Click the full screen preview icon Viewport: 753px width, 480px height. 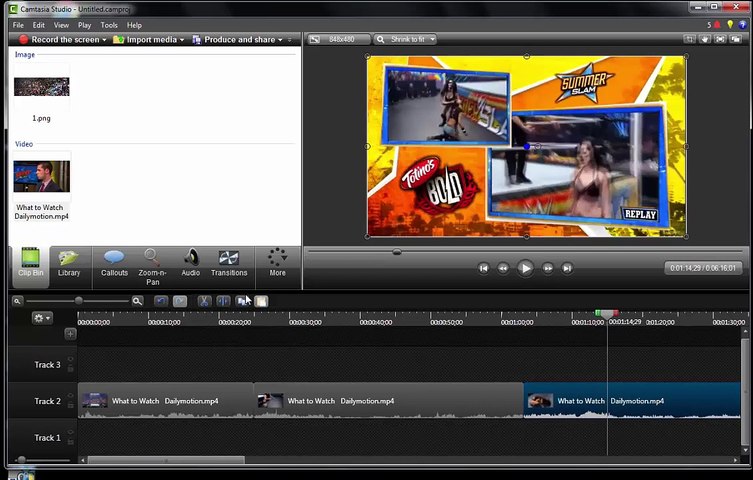coord(720,39)
